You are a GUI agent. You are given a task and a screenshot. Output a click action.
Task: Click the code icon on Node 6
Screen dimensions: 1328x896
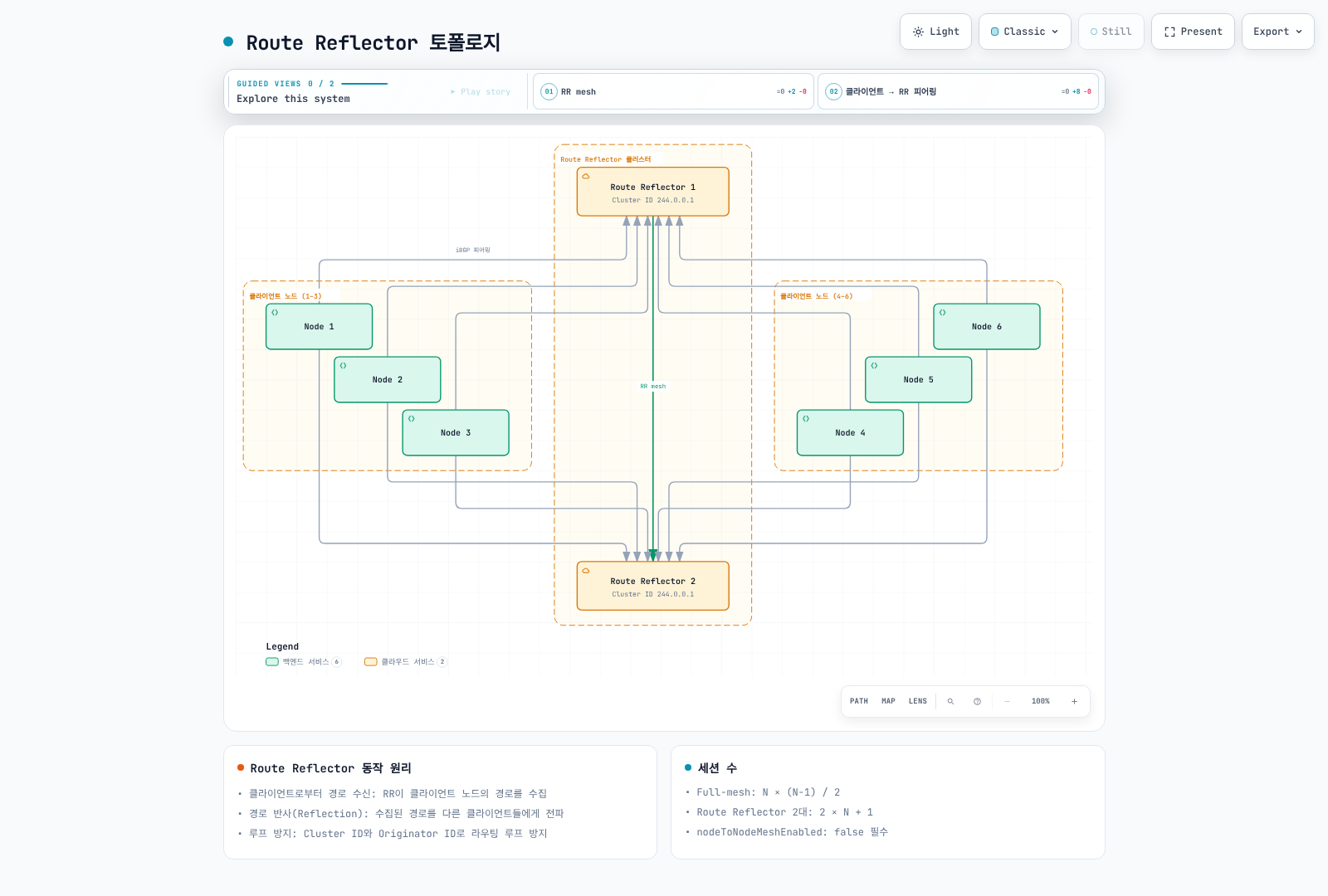pos(942,313)
